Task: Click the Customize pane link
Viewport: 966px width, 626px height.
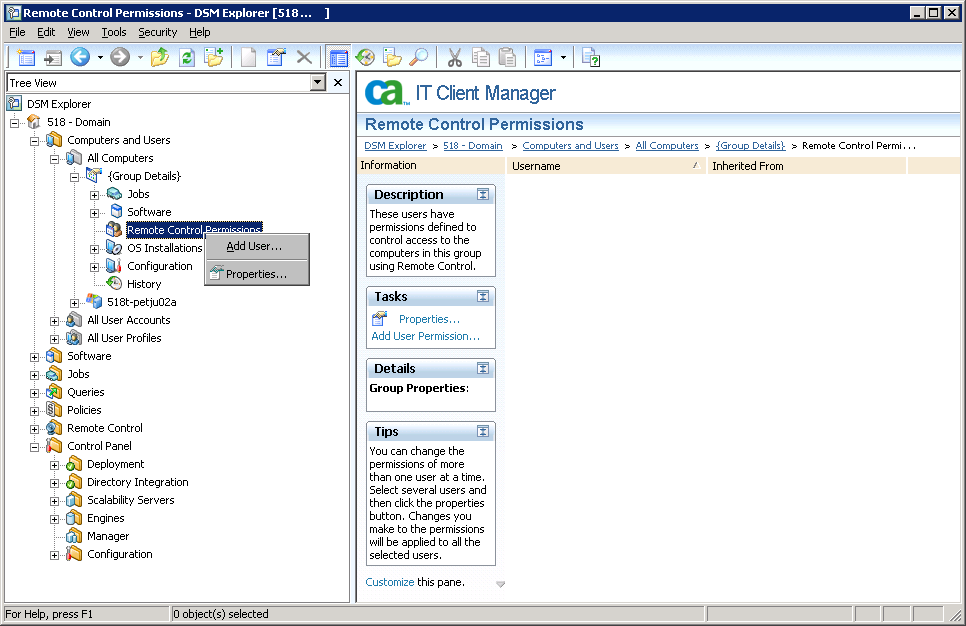Action: (389, 581)
